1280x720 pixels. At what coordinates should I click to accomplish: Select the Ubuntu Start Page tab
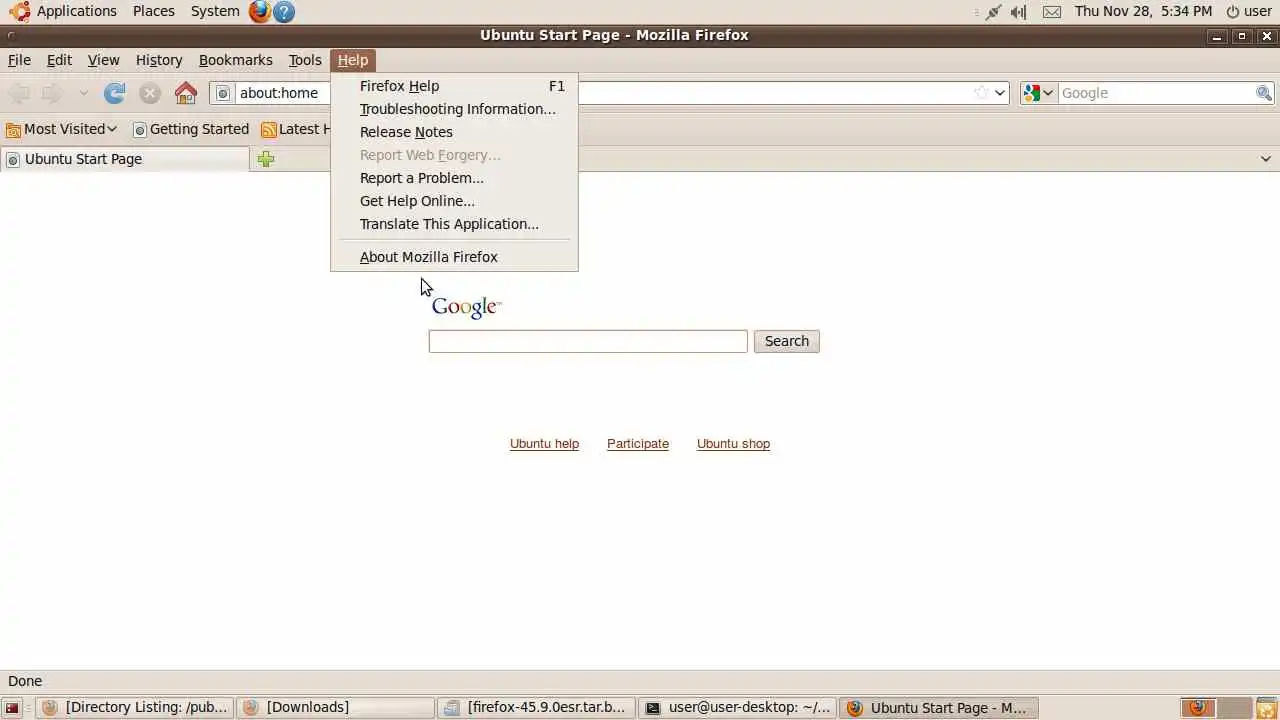[125, 159]
